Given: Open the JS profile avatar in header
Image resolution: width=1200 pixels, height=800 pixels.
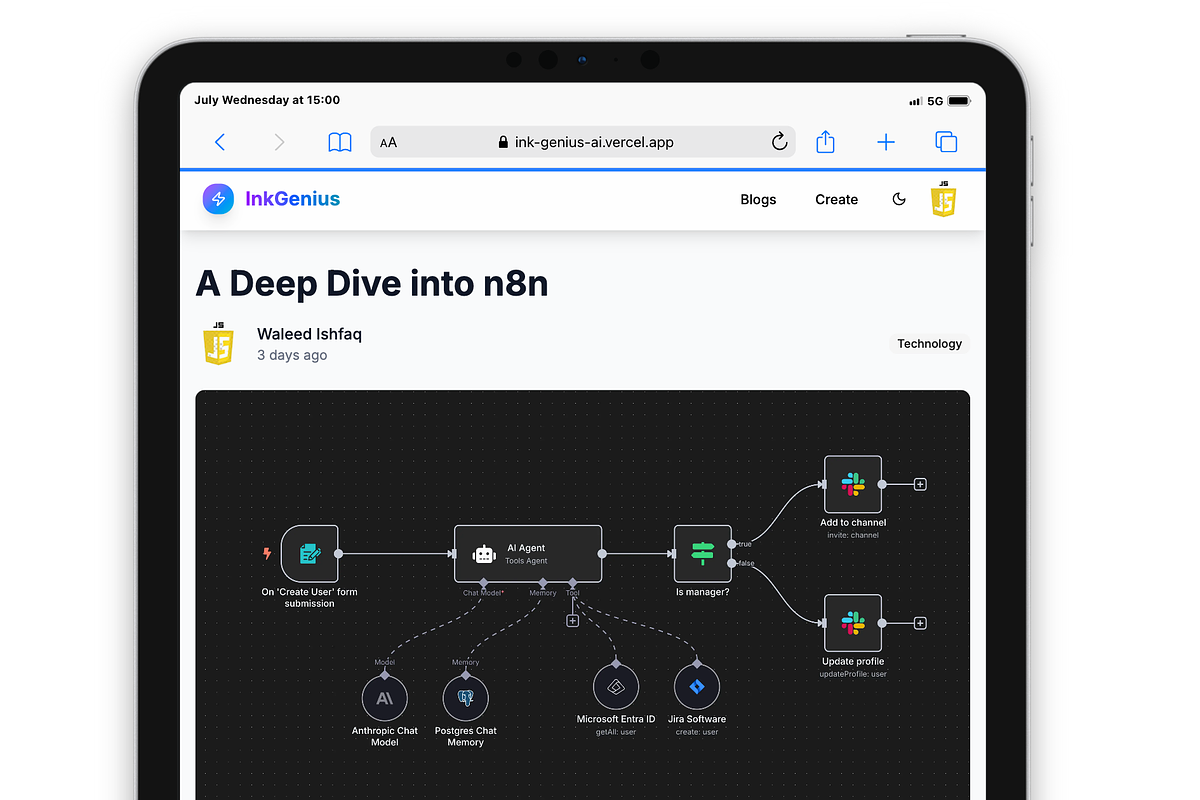Looking at the screenshot, I should tap(944, 199).
